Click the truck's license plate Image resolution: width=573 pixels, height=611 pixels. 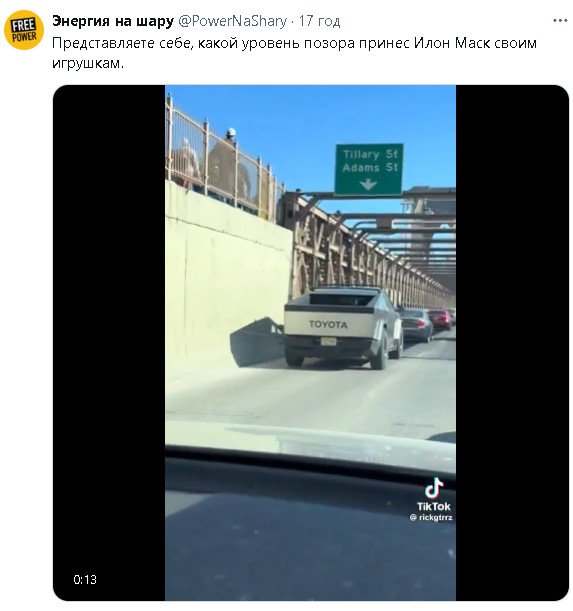[328, 342]
